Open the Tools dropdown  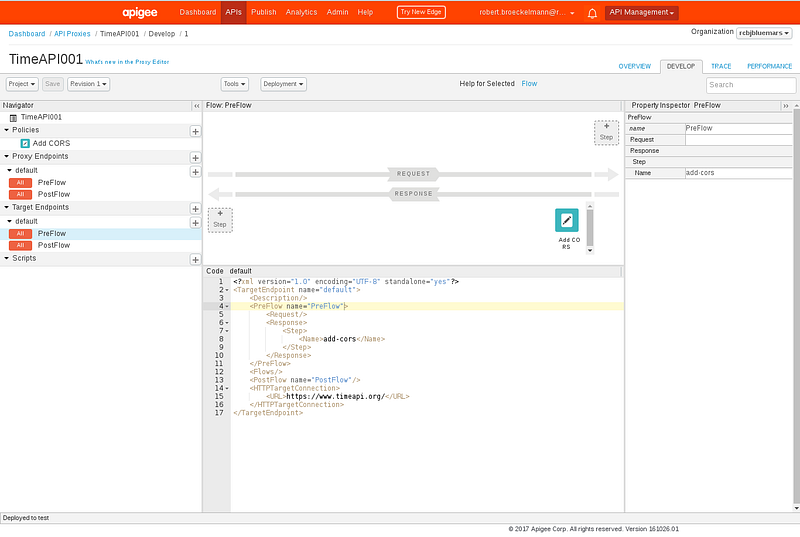[x=235, y=84]
